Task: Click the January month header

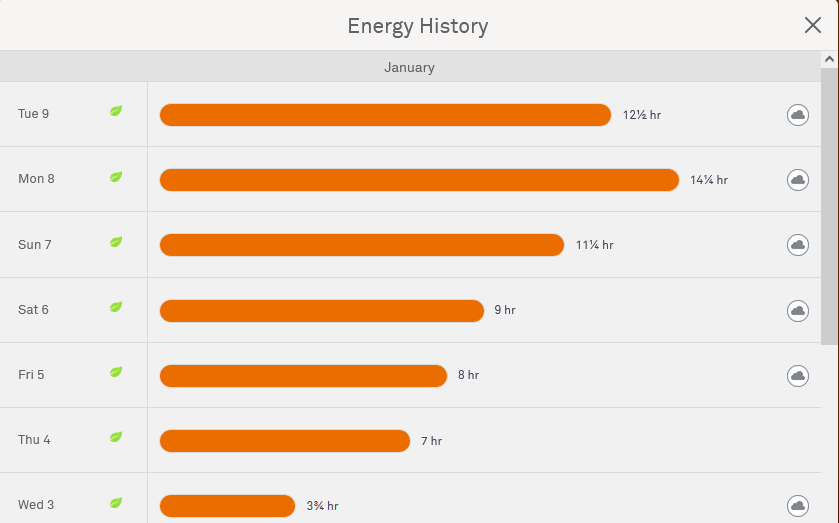Action: point(409,67)
